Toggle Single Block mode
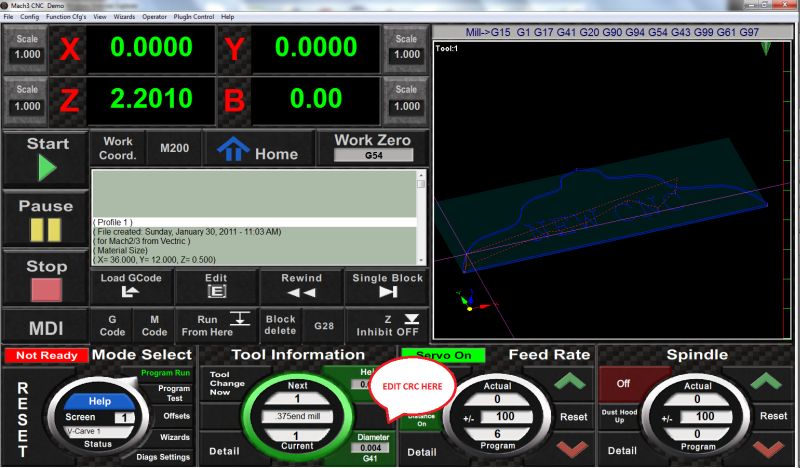The width and height of the screenshot is (800, 468). click(x=387, y=286)
